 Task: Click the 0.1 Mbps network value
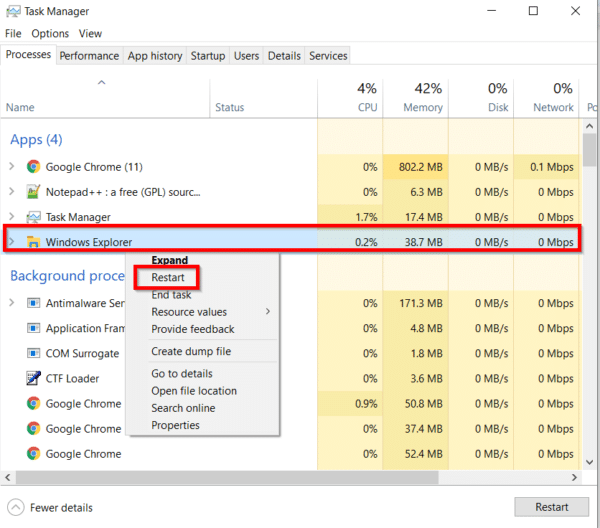coord(552,167)
